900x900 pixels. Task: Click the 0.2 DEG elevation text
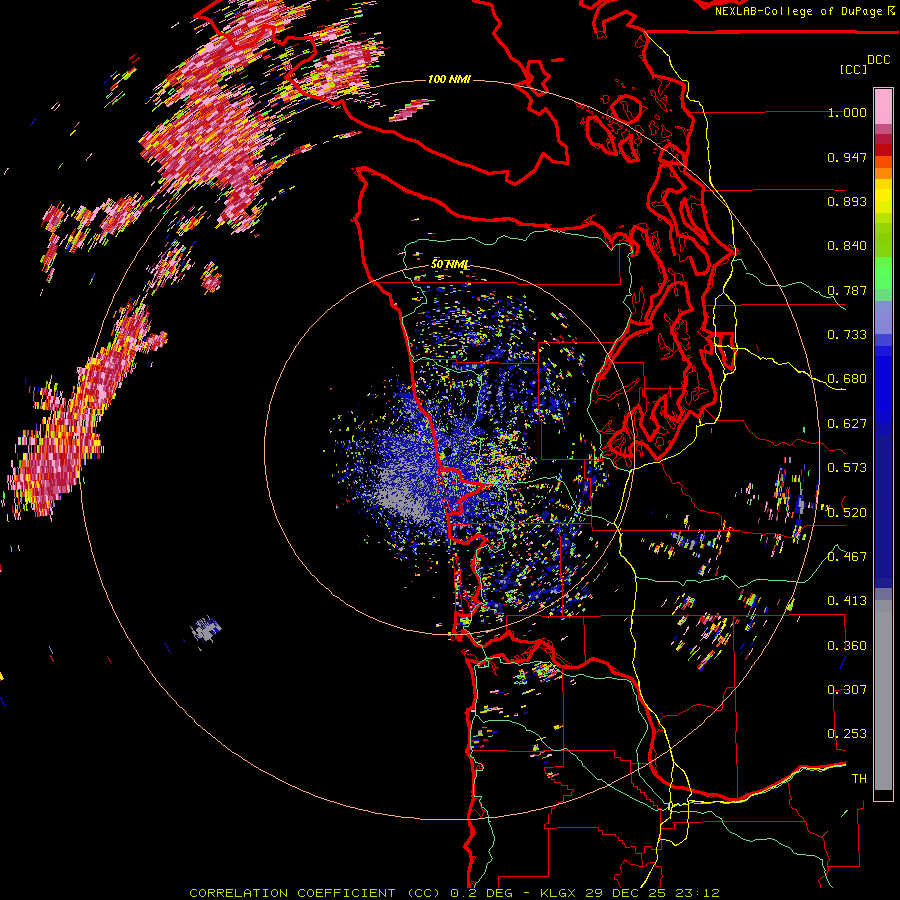coord(481,893)
